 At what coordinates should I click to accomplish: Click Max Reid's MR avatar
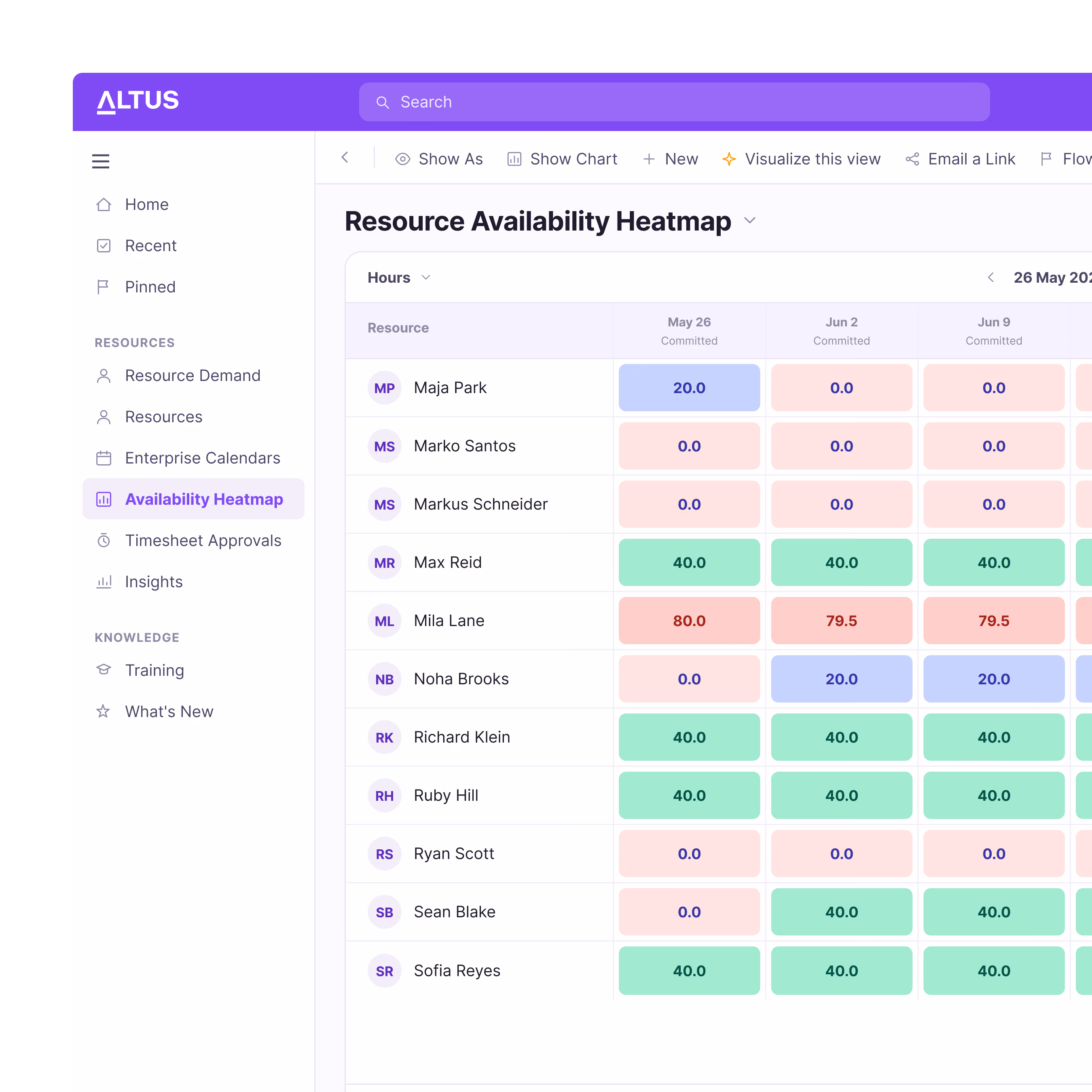(x=384, y=563)
